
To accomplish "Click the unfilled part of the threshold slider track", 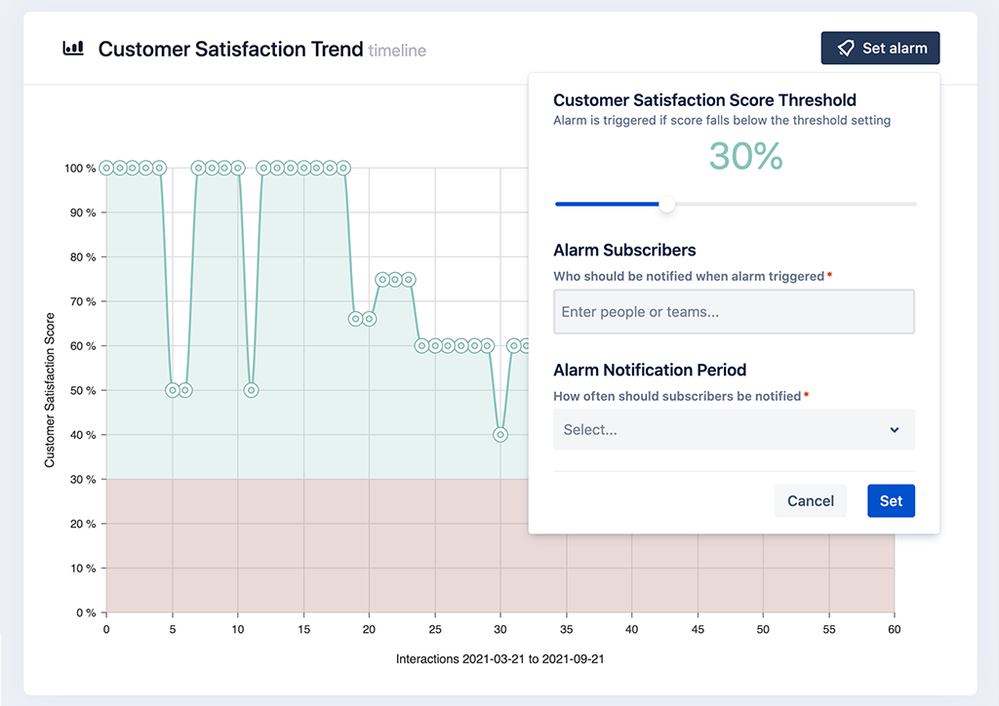I will [x=796, y=204].
